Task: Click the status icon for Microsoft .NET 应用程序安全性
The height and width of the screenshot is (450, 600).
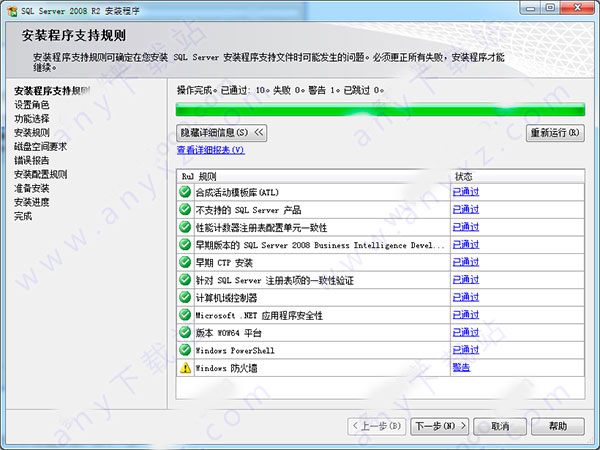Action: click(184, 315)
